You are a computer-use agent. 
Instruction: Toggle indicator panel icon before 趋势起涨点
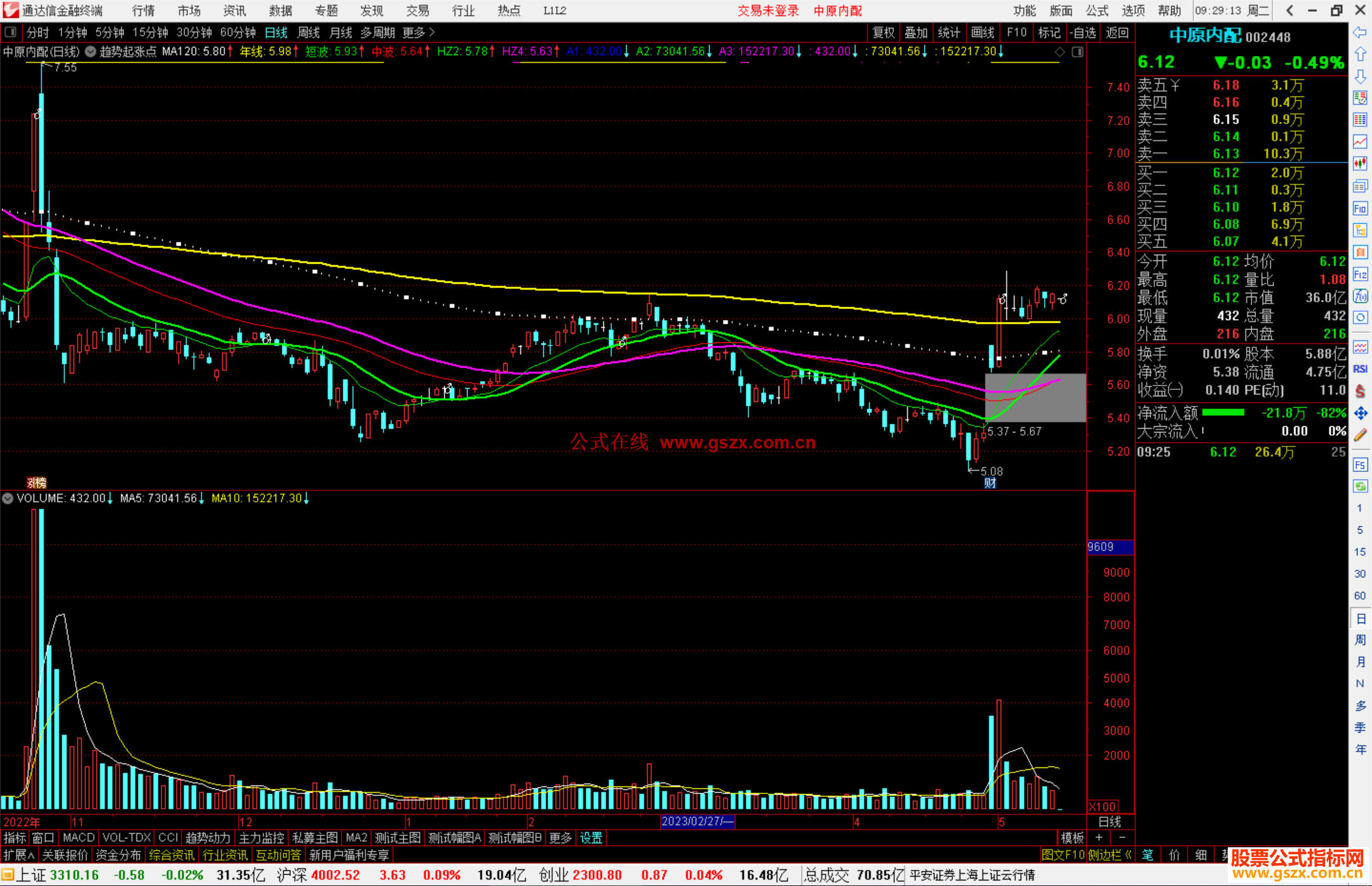[91, 51]
